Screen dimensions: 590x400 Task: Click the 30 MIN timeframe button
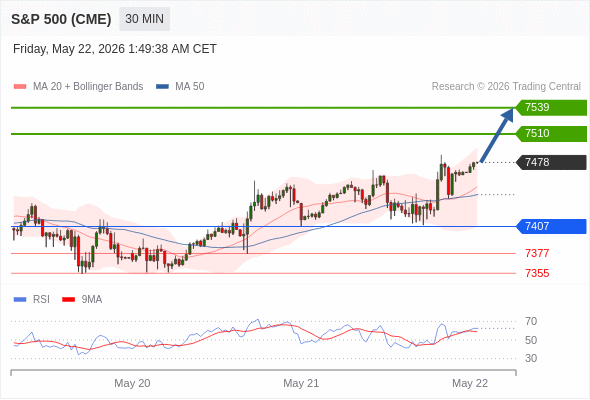click(144, 19)
